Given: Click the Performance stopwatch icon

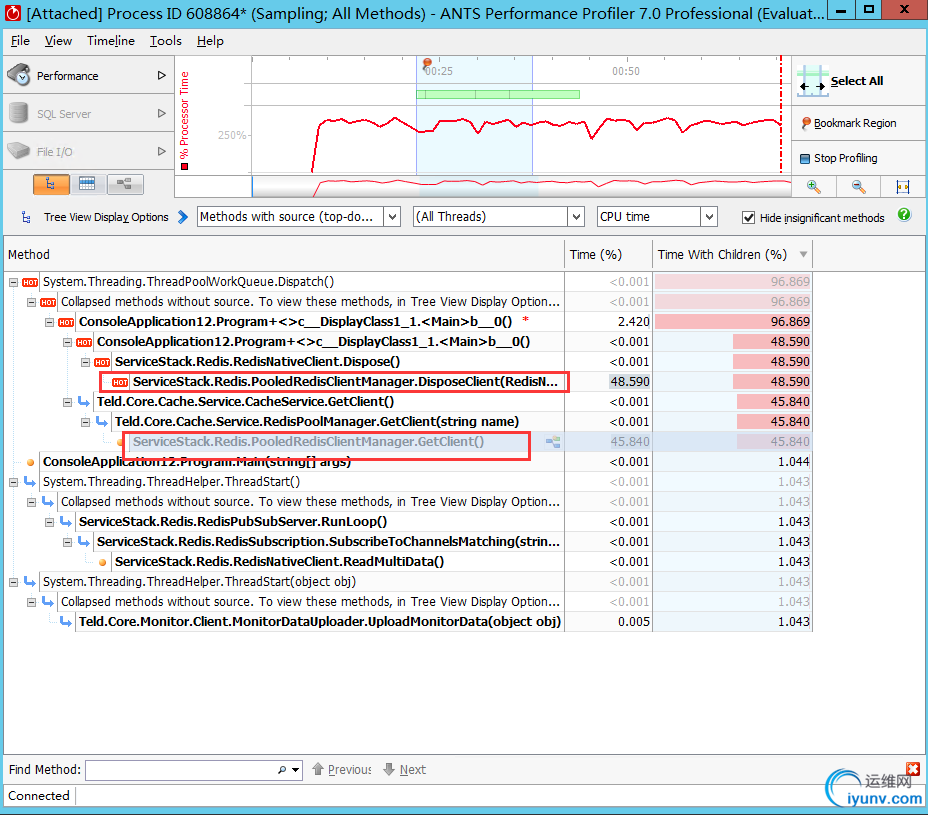Looking at the screenshot, I should point(20,75).
